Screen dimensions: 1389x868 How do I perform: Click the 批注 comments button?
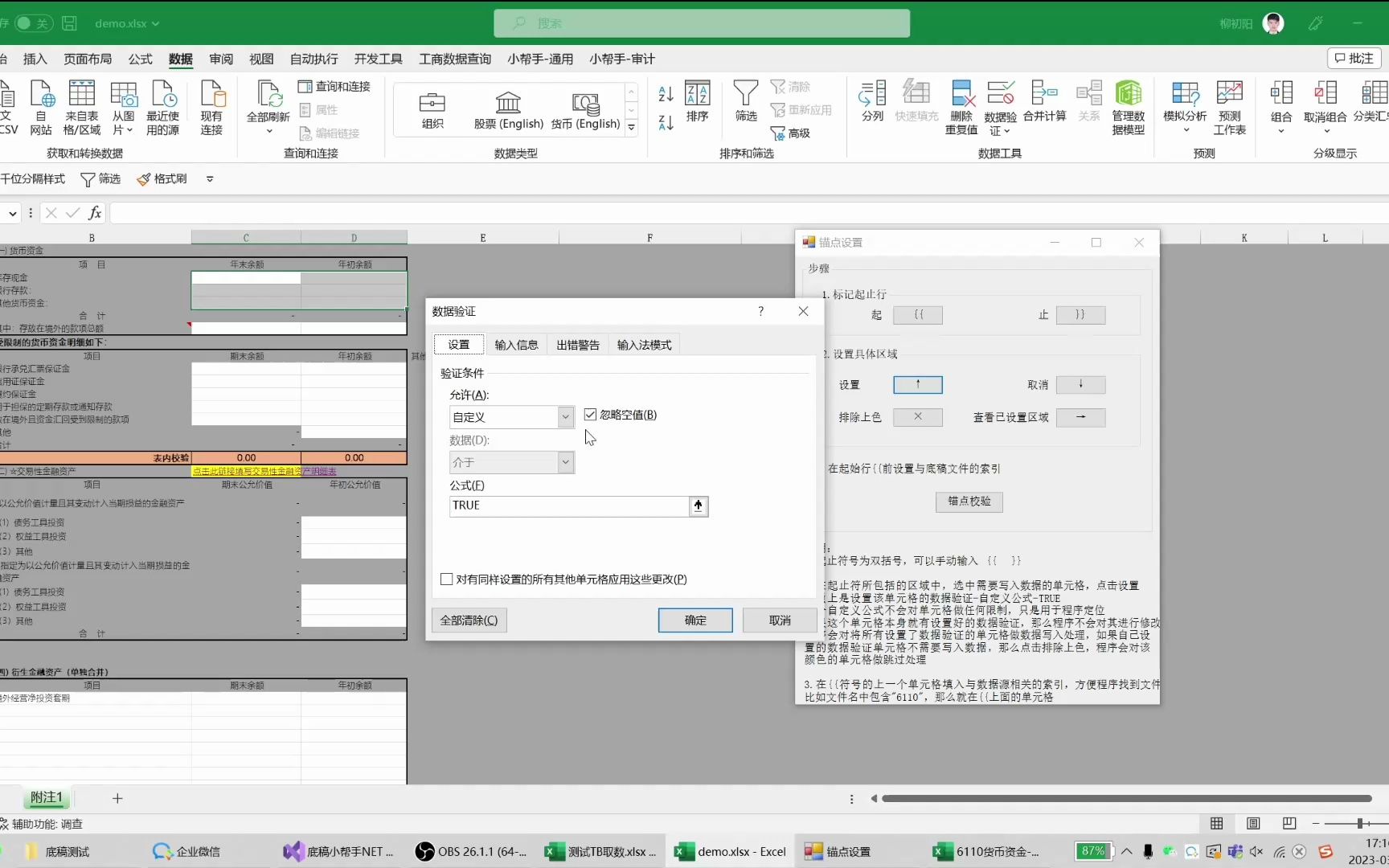click(1354, 58)
